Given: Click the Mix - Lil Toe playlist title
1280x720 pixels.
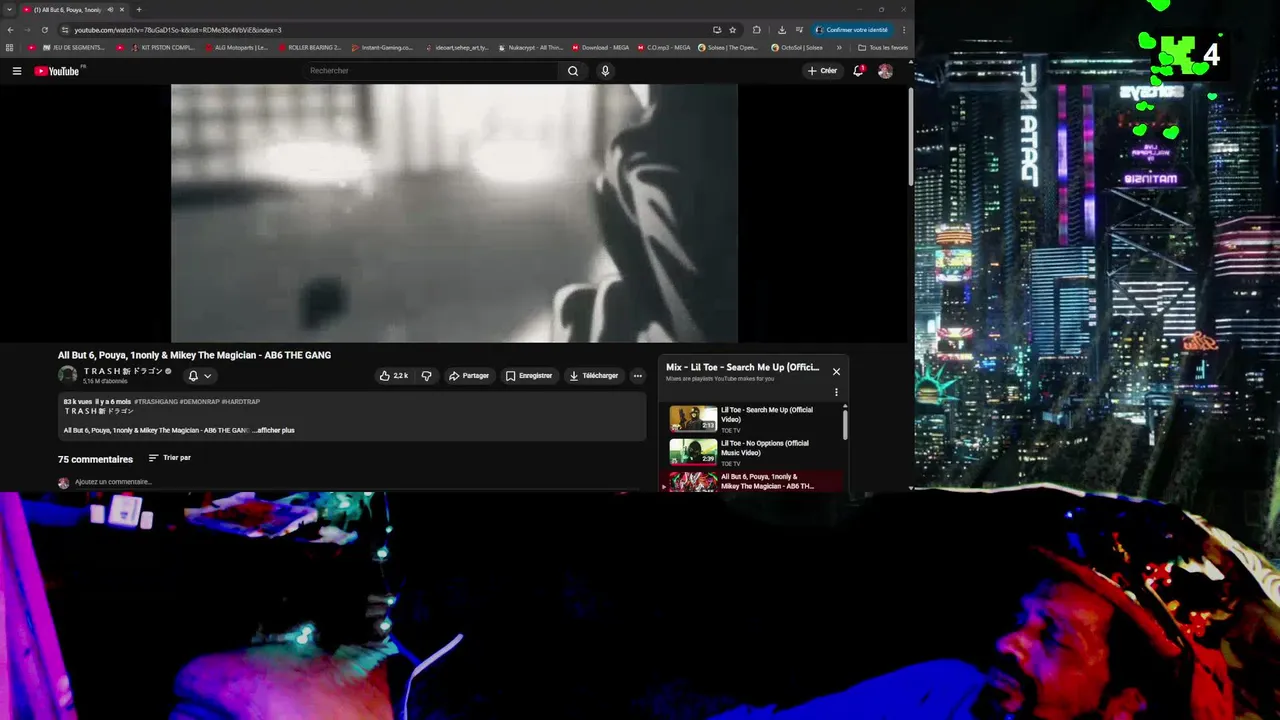Looking at the screenshot, I should [743, 367].
